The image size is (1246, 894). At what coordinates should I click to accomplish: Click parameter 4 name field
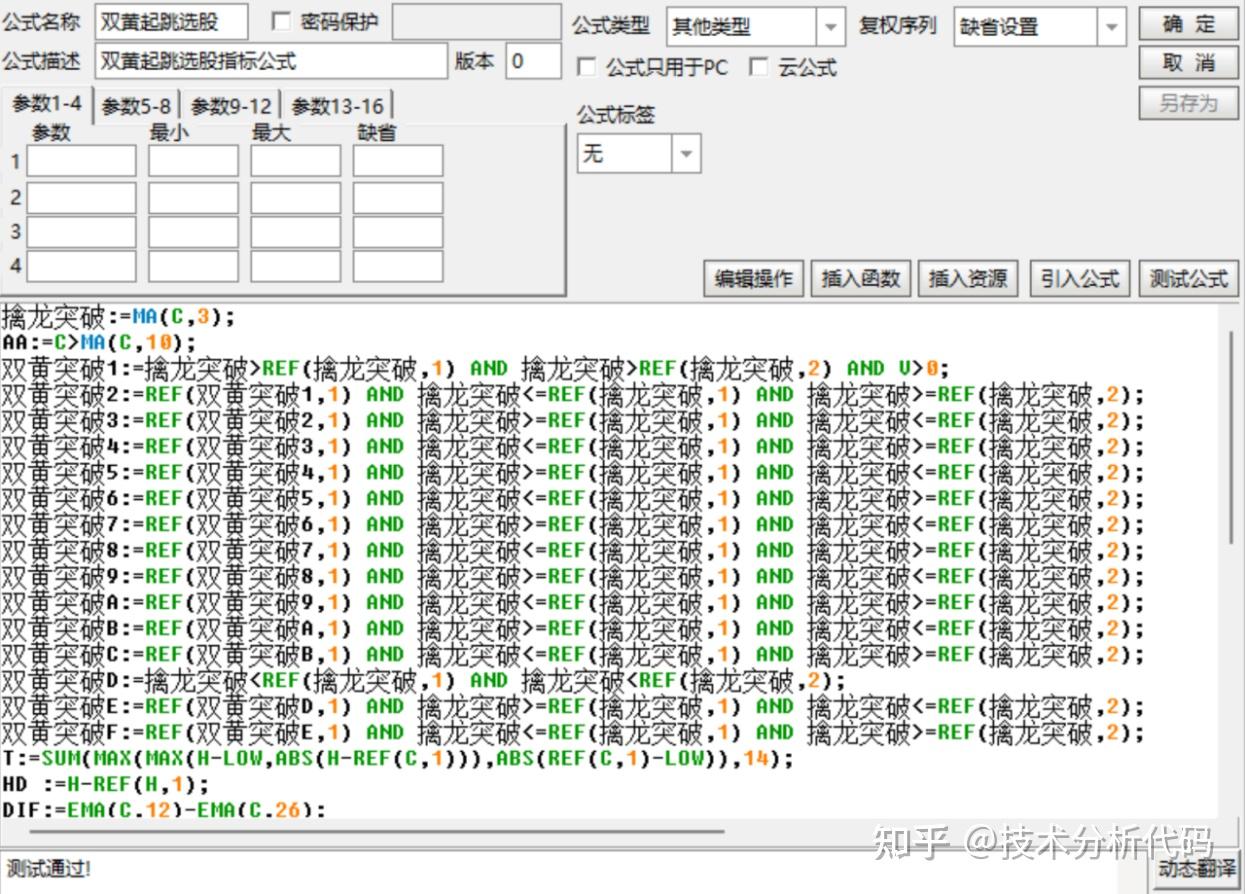tap(81, 266)
